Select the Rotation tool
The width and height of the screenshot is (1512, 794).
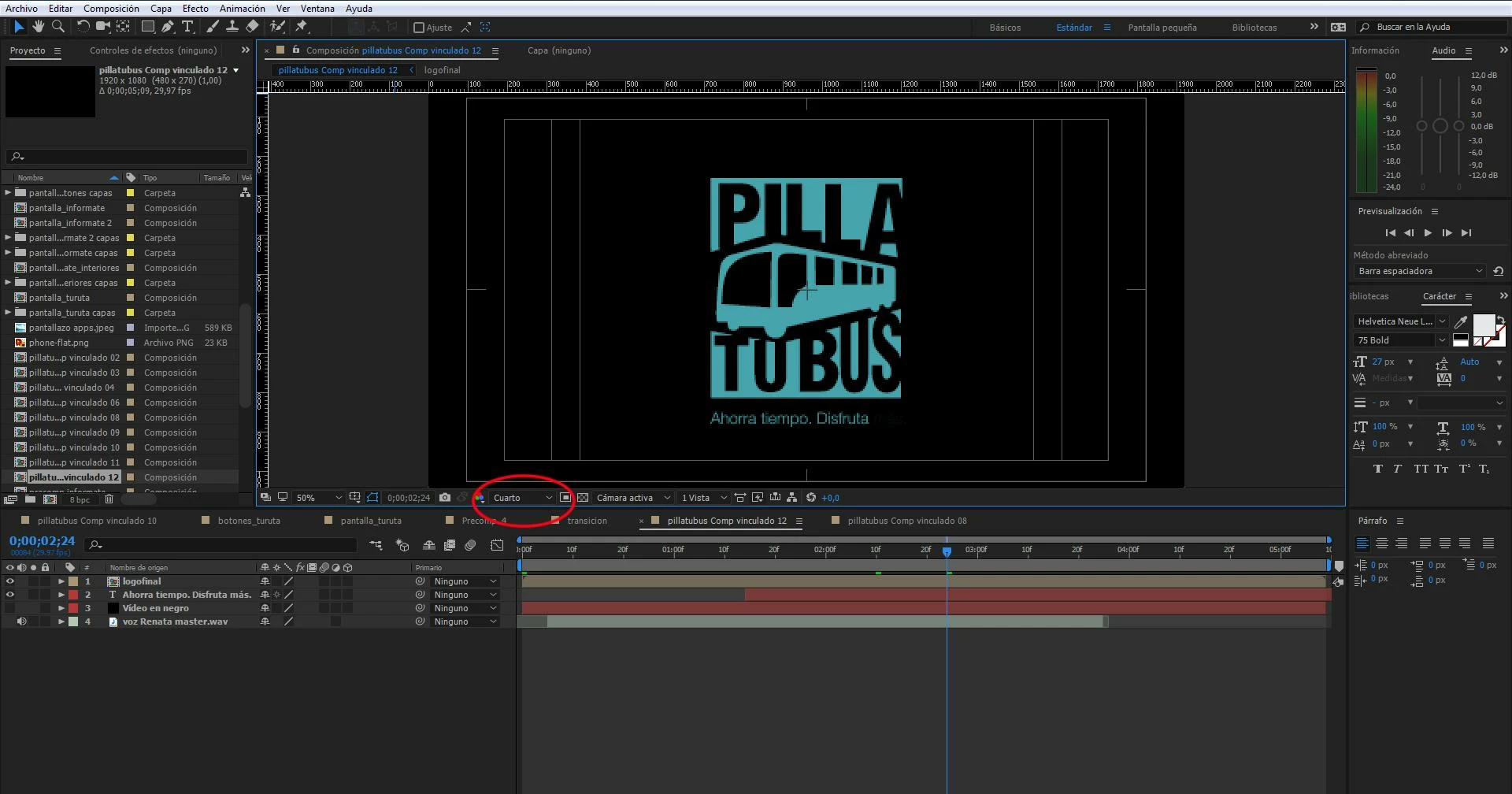[x=83, y=27]
